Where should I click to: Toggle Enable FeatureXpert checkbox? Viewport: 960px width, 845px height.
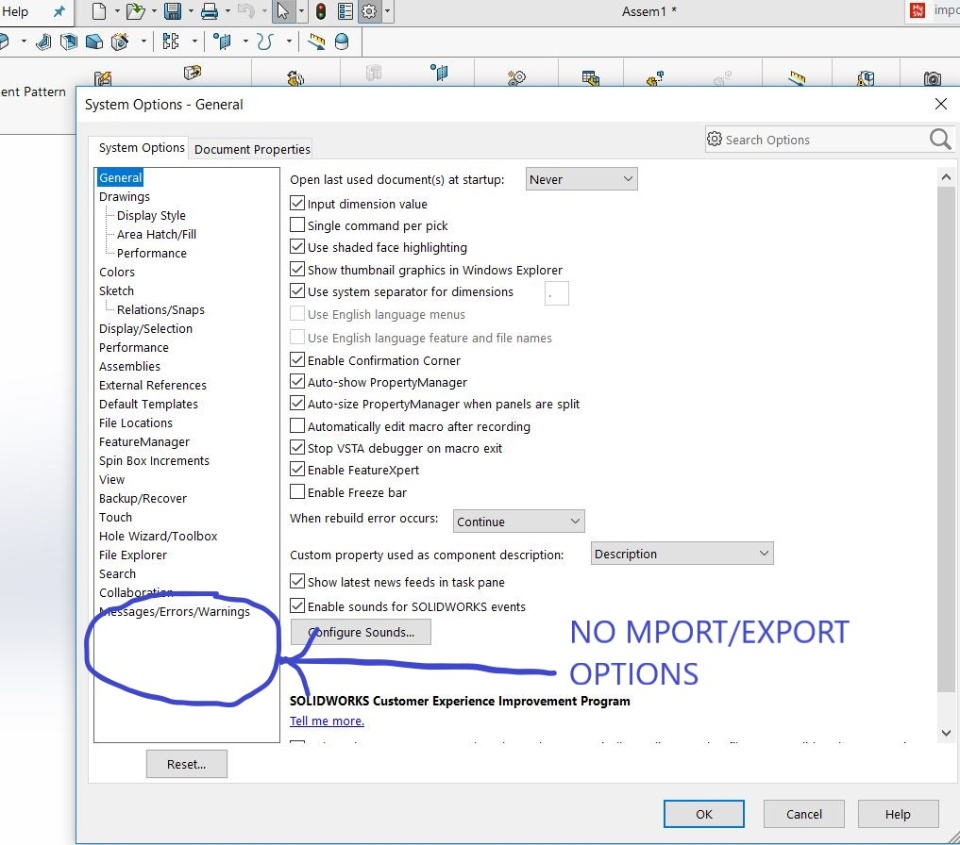(x=297, y=470)
